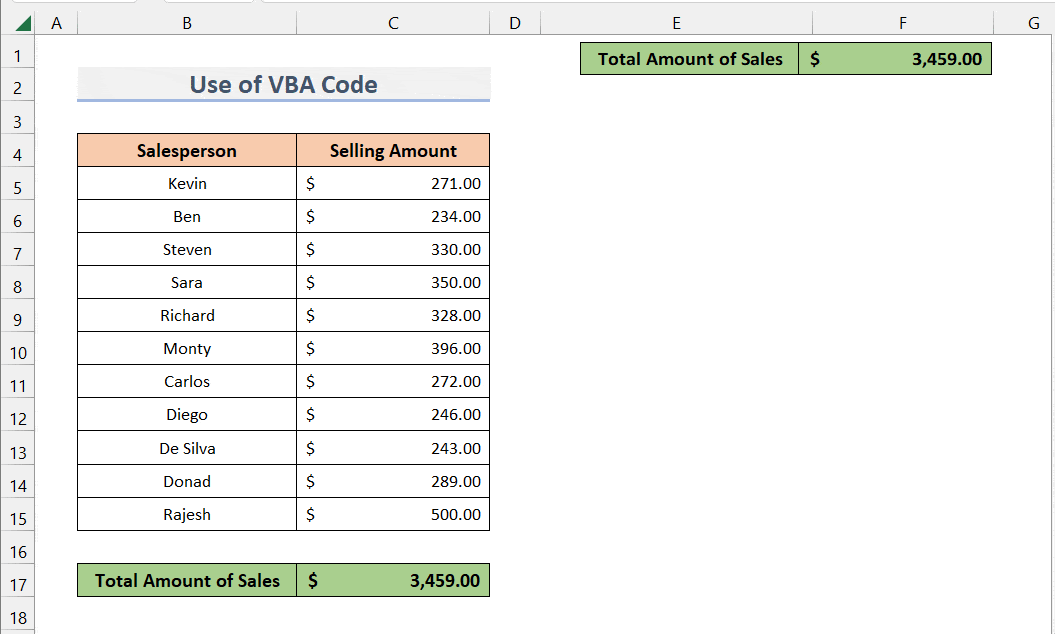Click the 'Use of VBA Code' title cell
This screenshot has width=1055, height=634.
pyautogui.click(x=283, y=84)
